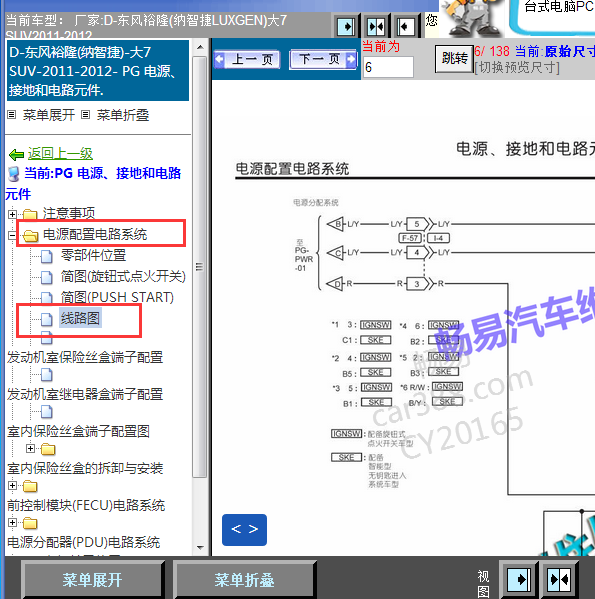Click the upper 菜单展开 text link
The image size is (595, 599).
[49, 115]
